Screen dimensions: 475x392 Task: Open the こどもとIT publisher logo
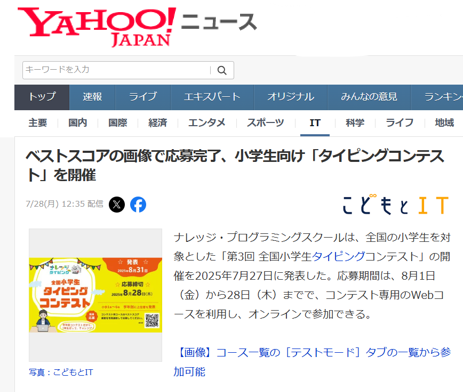(x=396, y=205)
